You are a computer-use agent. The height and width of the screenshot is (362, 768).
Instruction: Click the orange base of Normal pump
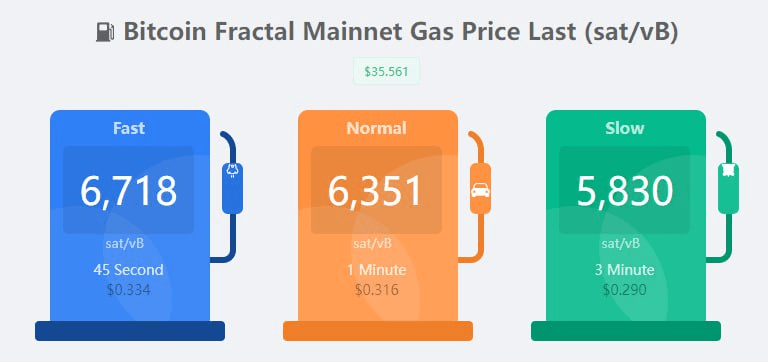(x=378, y=331)
